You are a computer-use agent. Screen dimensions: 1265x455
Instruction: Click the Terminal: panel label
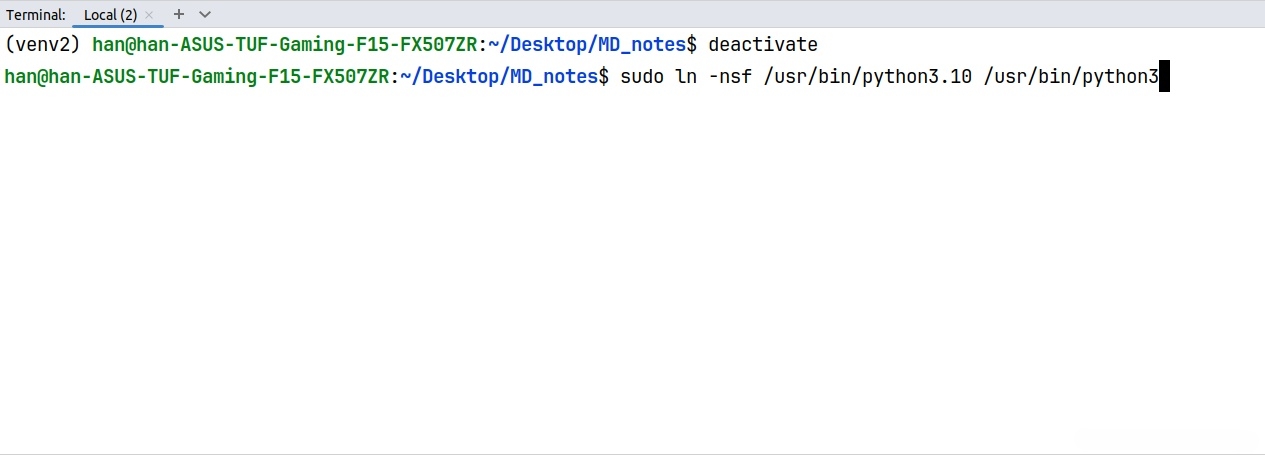click(x=36, y=15)
